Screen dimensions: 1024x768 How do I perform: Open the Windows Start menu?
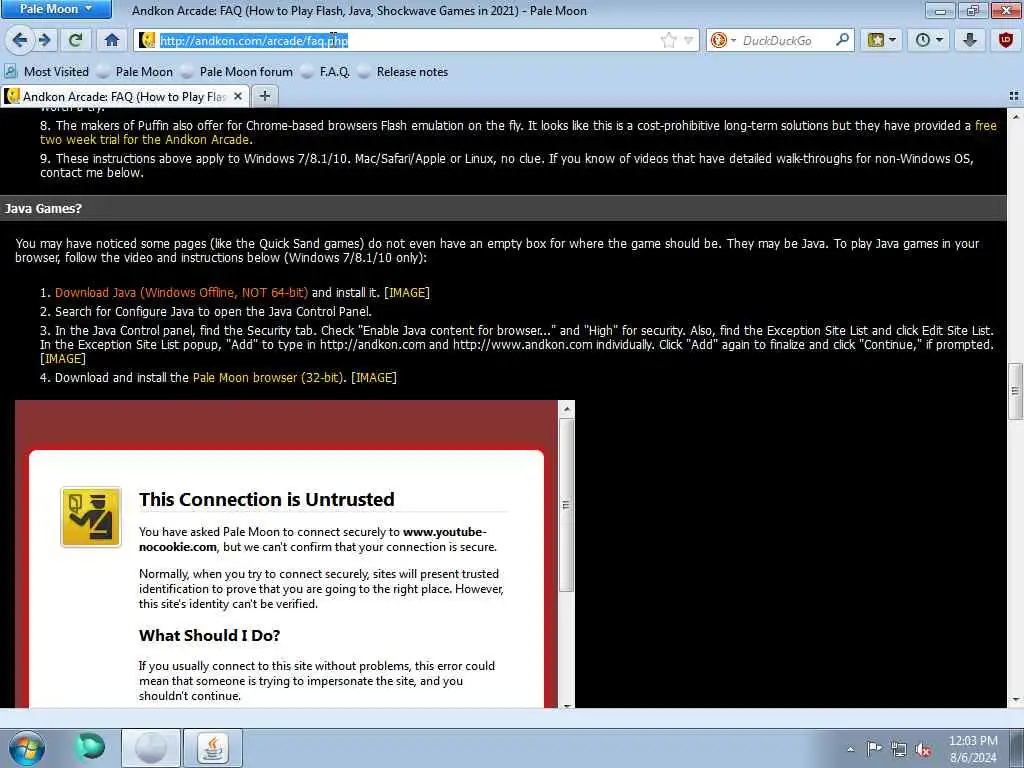coord(27,748)
